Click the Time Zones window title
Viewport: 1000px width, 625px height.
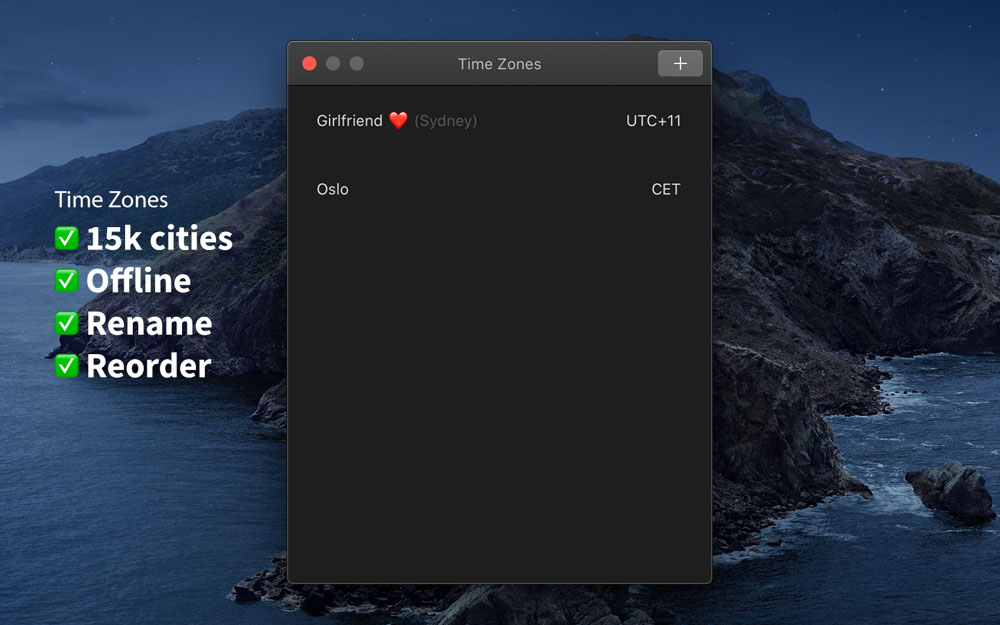499,64
